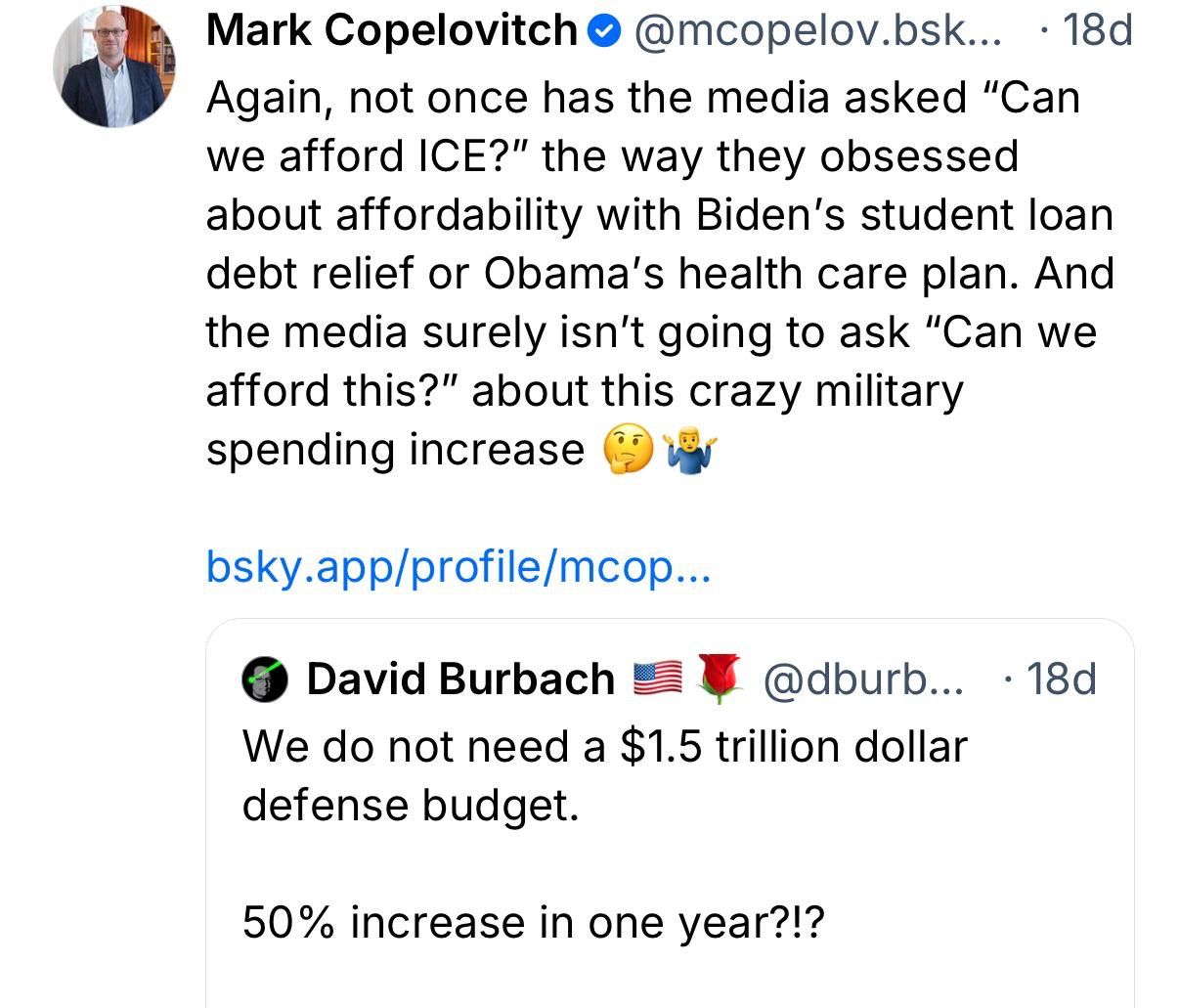Click "defense budget." line in quoted post

(411, 807)
